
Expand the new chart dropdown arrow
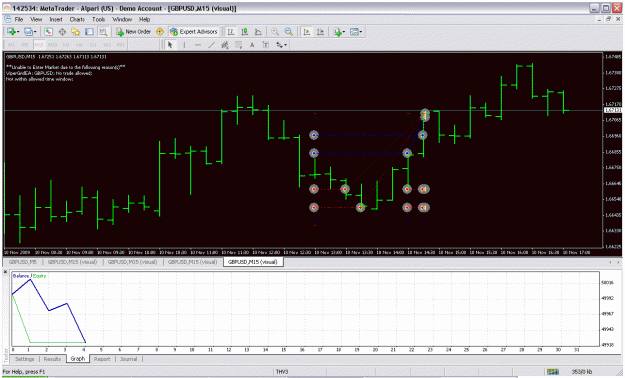(18, 32)
